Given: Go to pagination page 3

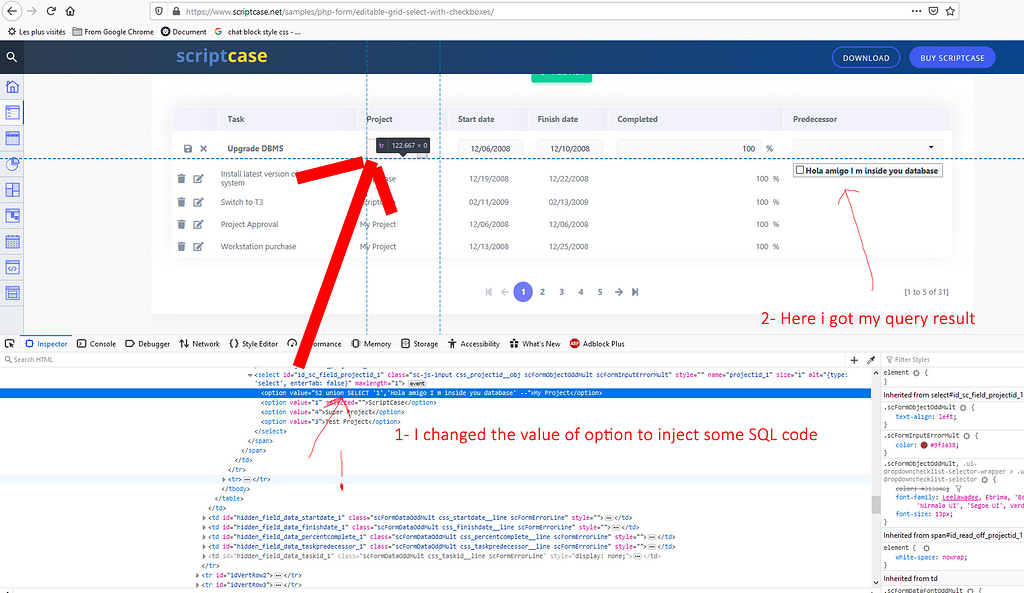Looking at the screenshot, I should pos(561,291).
